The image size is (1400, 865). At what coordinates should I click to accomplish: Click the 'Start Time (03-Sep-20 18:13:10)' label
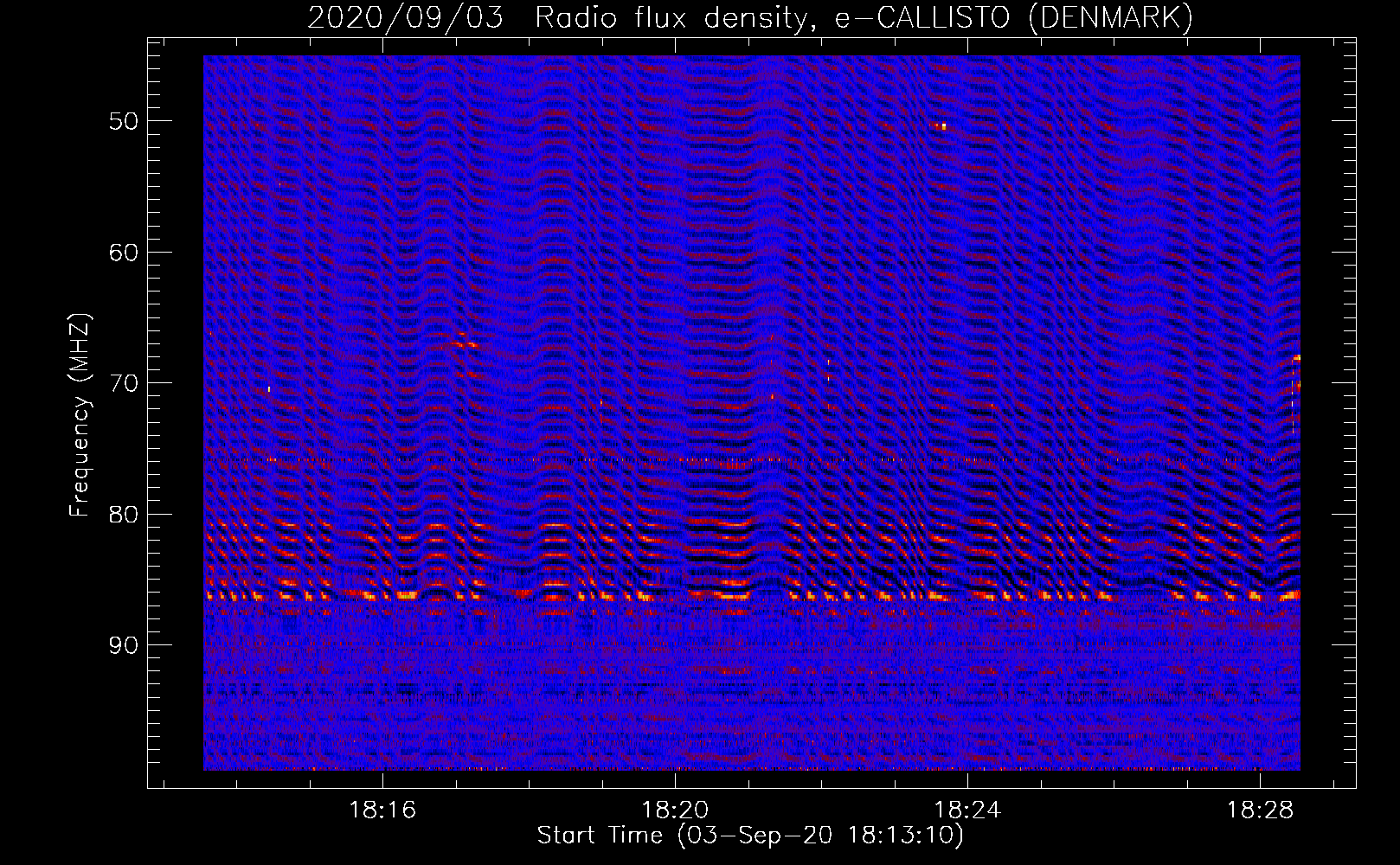(750, 836)
